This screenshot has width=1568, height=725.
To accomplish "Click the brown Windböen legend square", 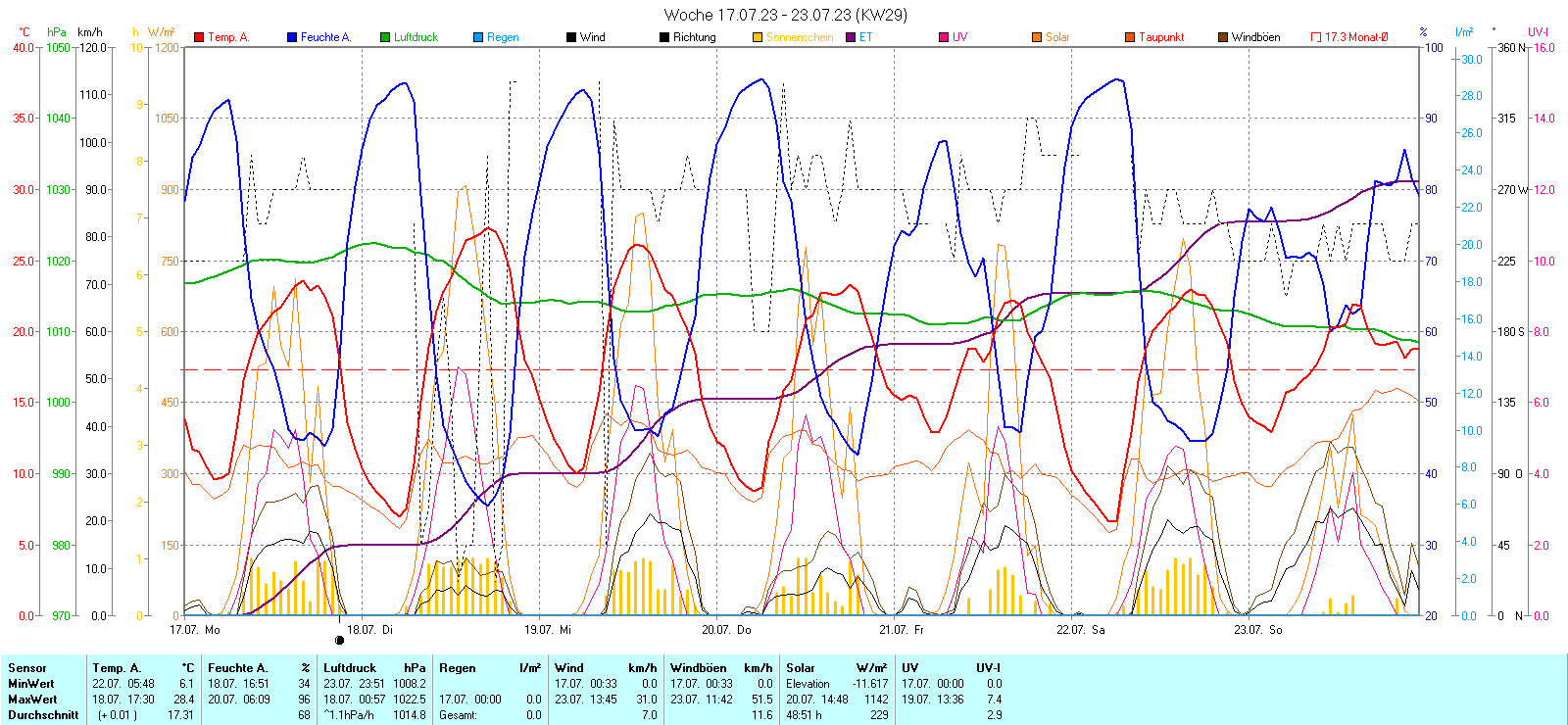I will click(x=1223, y=38).
